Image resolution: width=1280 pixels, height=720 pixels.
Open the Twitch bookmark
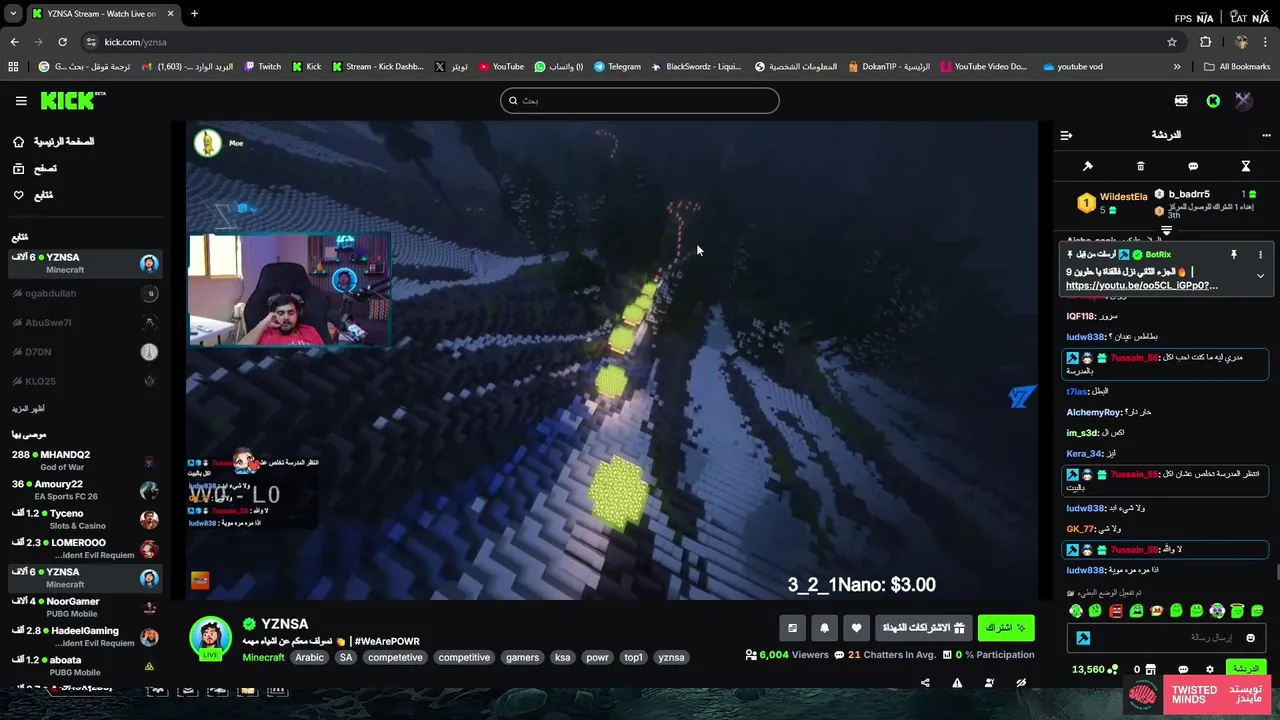[262, 67]
